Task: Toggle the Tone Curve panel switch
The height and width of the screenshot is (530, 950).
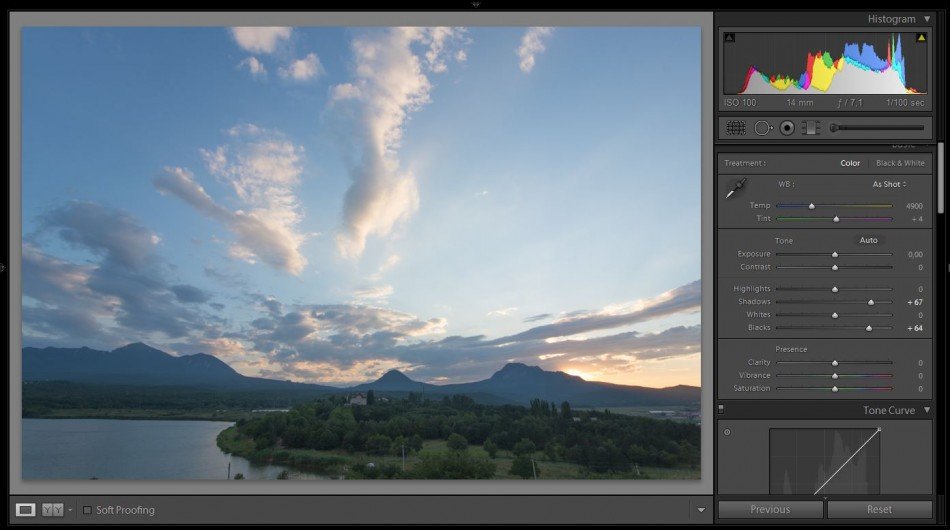Action: pyautogui.click(x=721, y=409)
